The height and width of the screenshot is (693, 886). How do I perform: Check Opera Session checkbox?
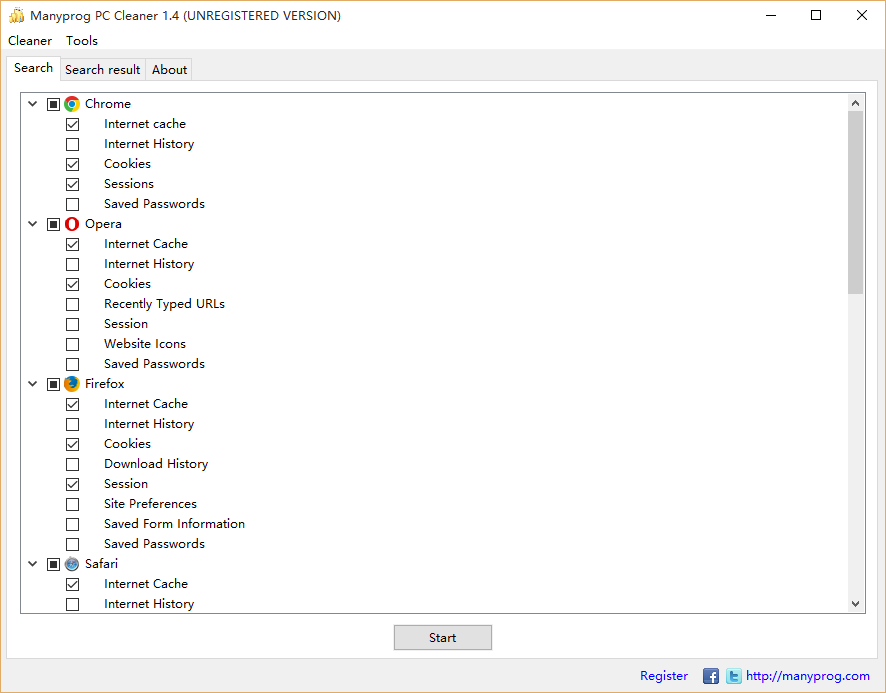click(x=72, y=324)
